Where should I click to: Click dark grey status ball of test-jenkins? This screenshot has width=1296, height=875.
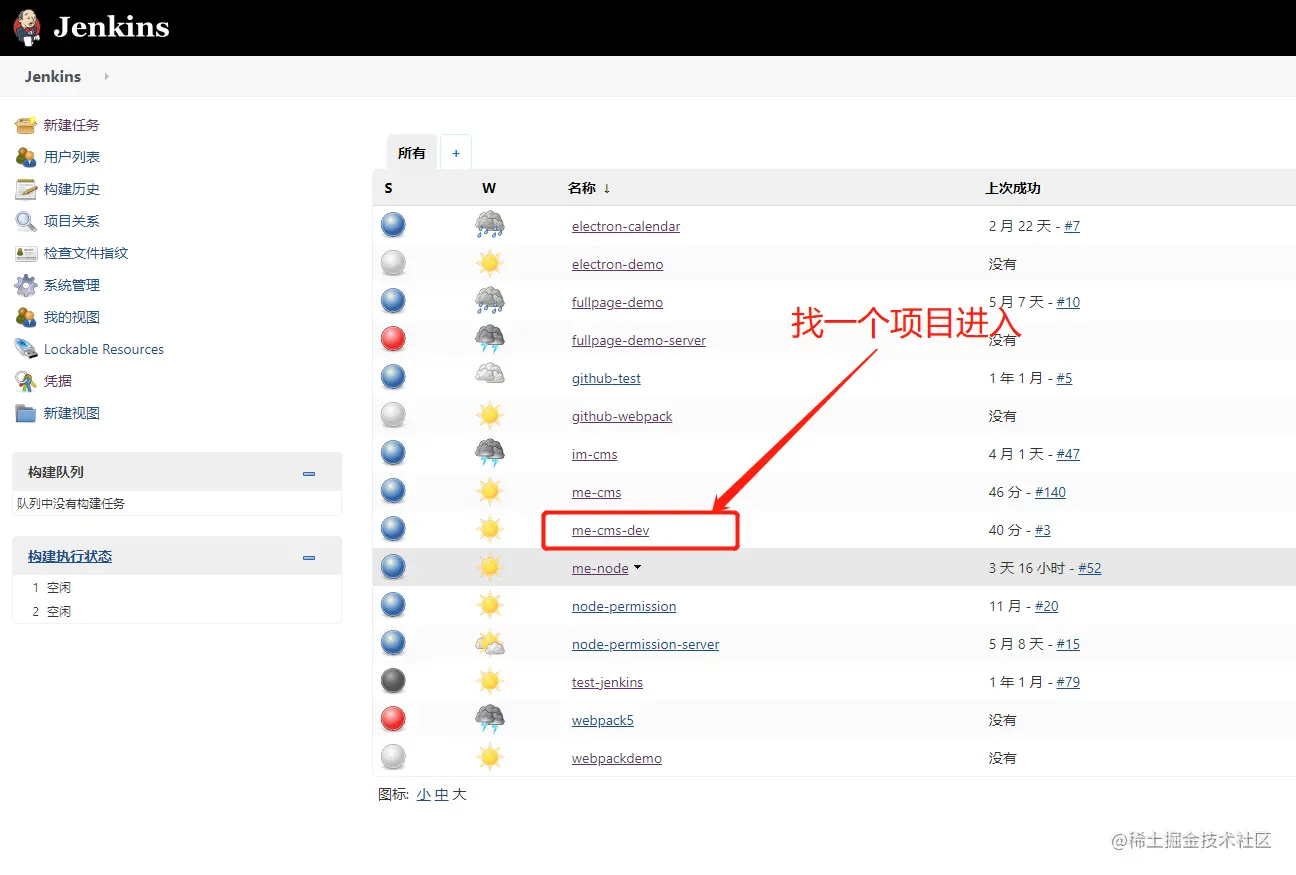[x=393, y=681]
